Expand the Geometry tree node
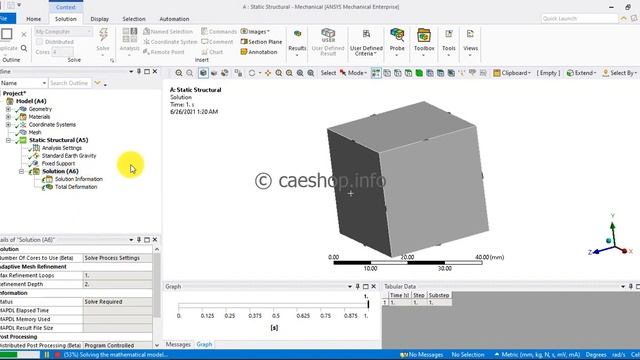The image size is (640, 360). (8, 109)
